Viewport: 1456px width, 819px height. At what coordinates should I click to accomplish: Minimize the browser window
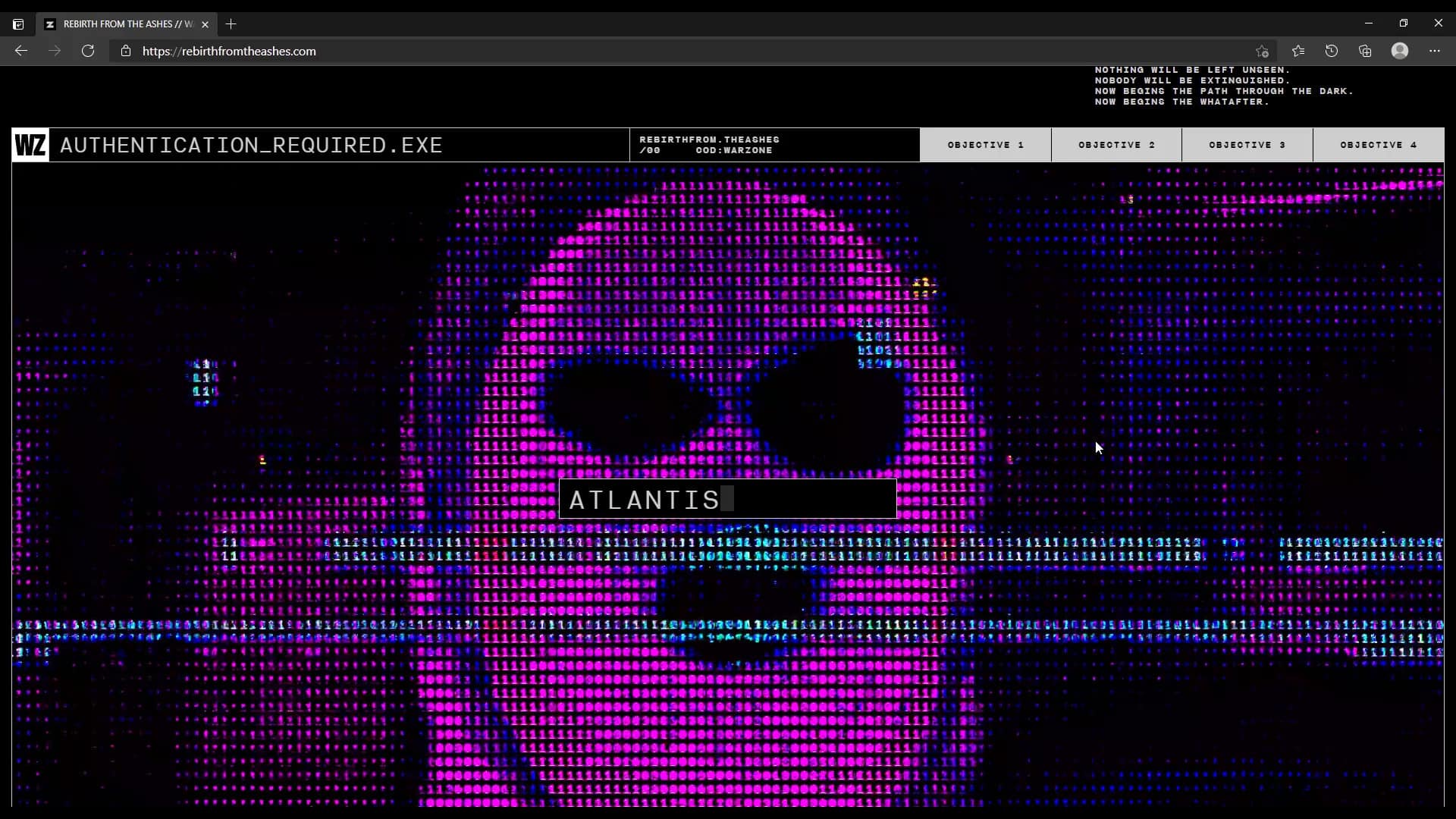coord(1369,23)
